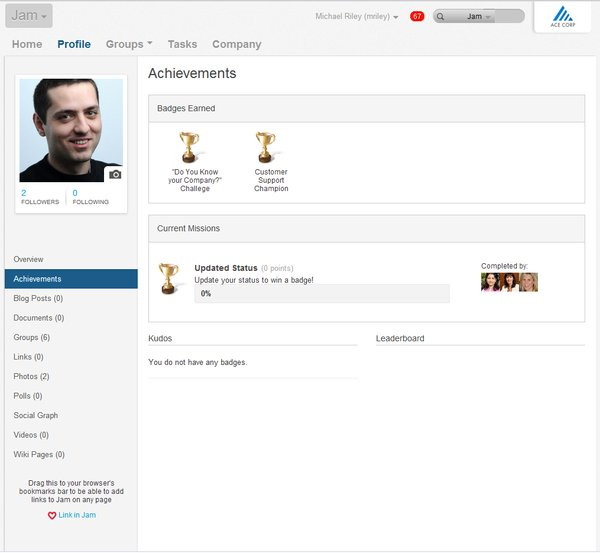The height and width of the screenshot is (553, 600).
Task: Open the Groups navigation dropdown
Action: (129, 44)
